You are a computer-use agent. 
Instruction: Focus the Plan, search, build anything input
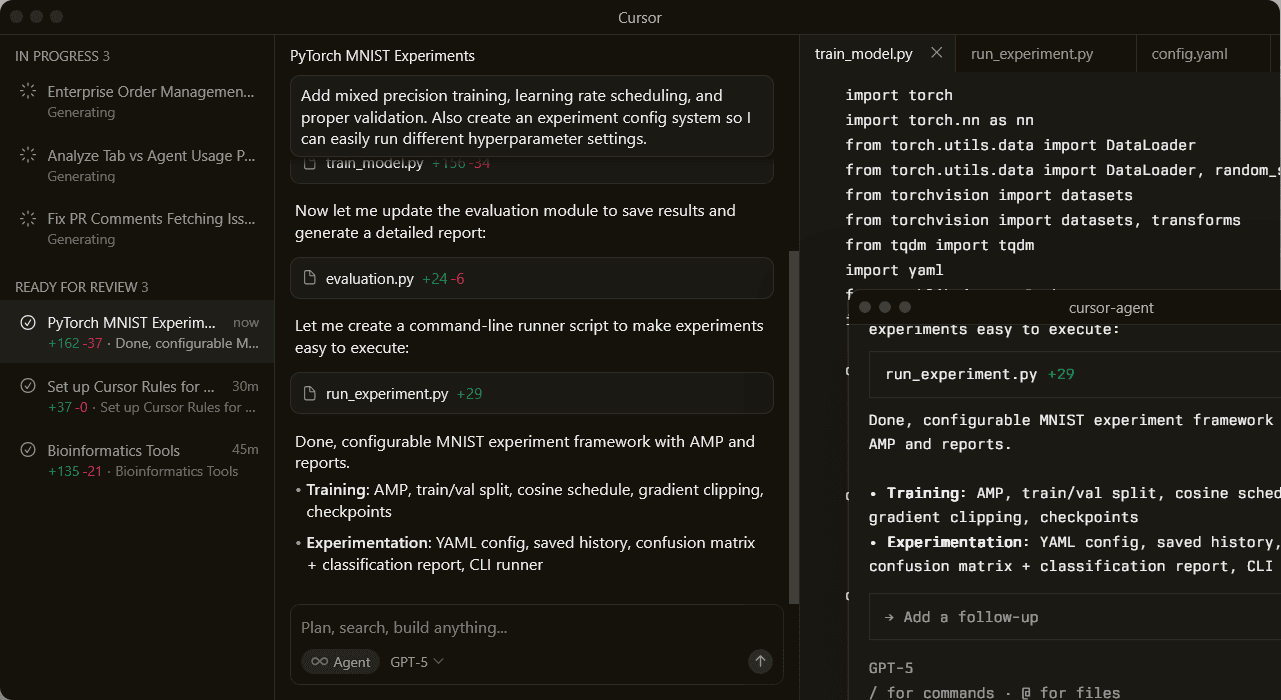[520, 628]
